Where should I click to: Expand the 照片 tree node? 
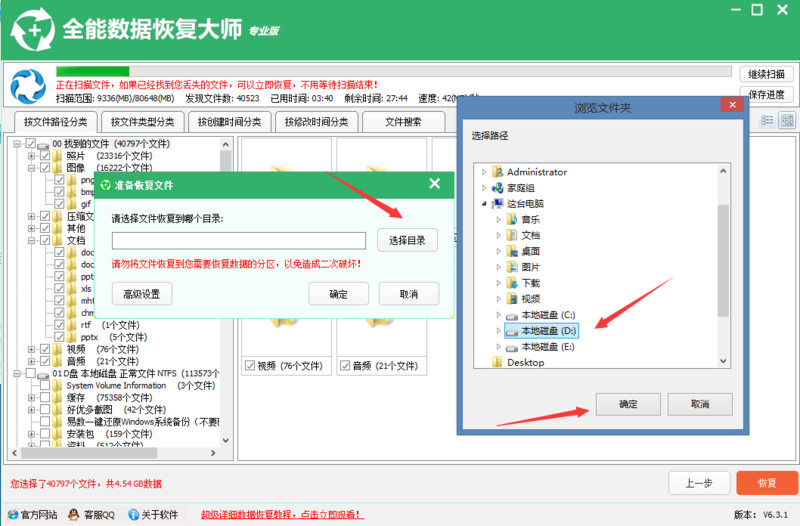(x=31, y=156)
